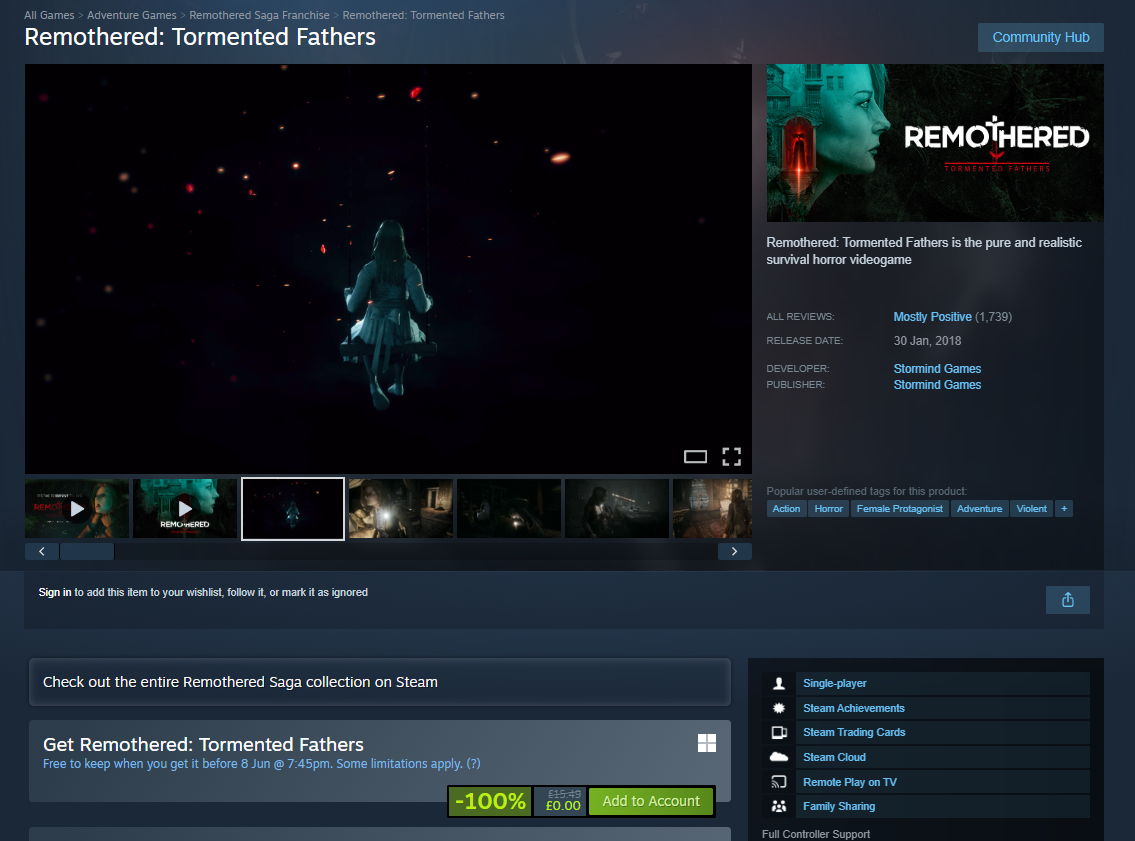Show next thumbnails with right arrow
This screenshot has width=1135, height=841.
point(735,551)
